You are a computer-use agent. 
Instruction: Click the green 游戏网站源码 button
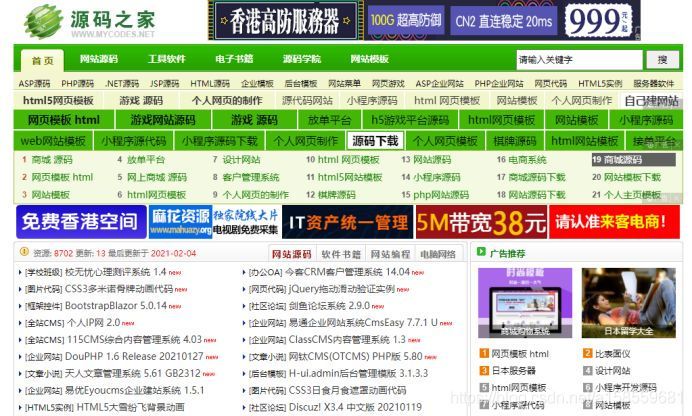click(x=163, y=120)
